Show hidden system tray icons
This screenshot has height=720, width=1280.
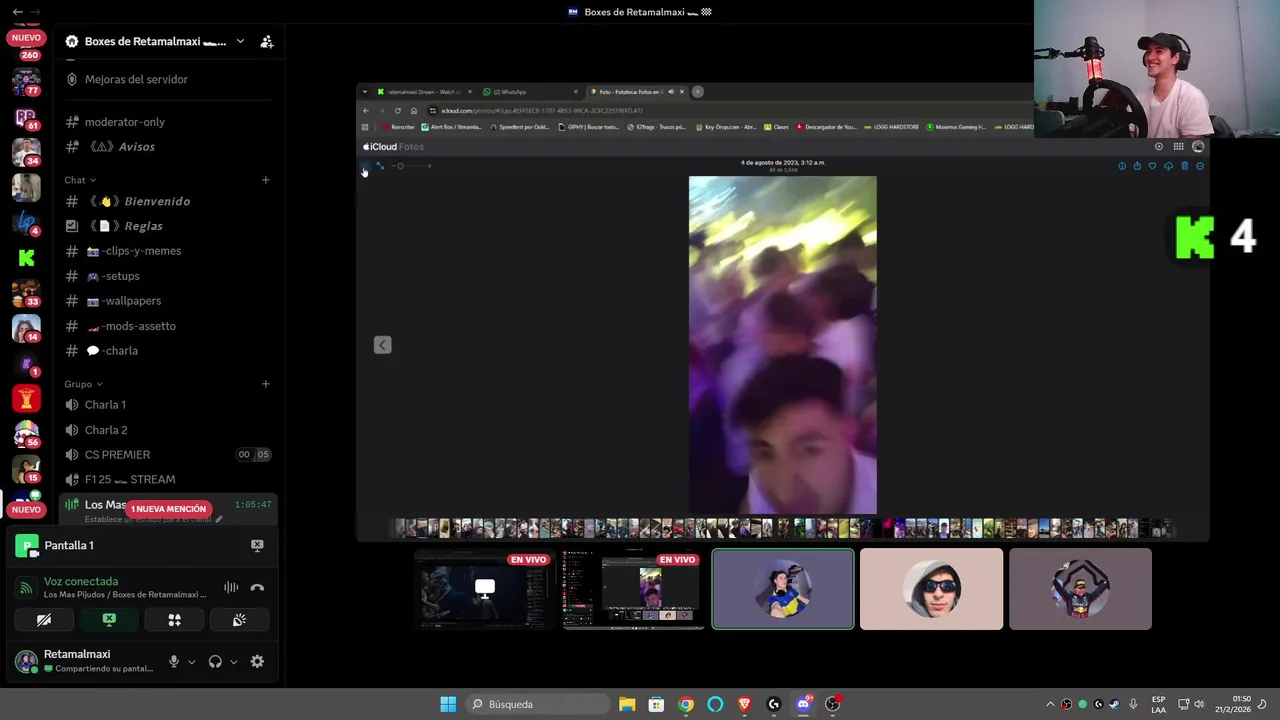(x=1050, y=704)
